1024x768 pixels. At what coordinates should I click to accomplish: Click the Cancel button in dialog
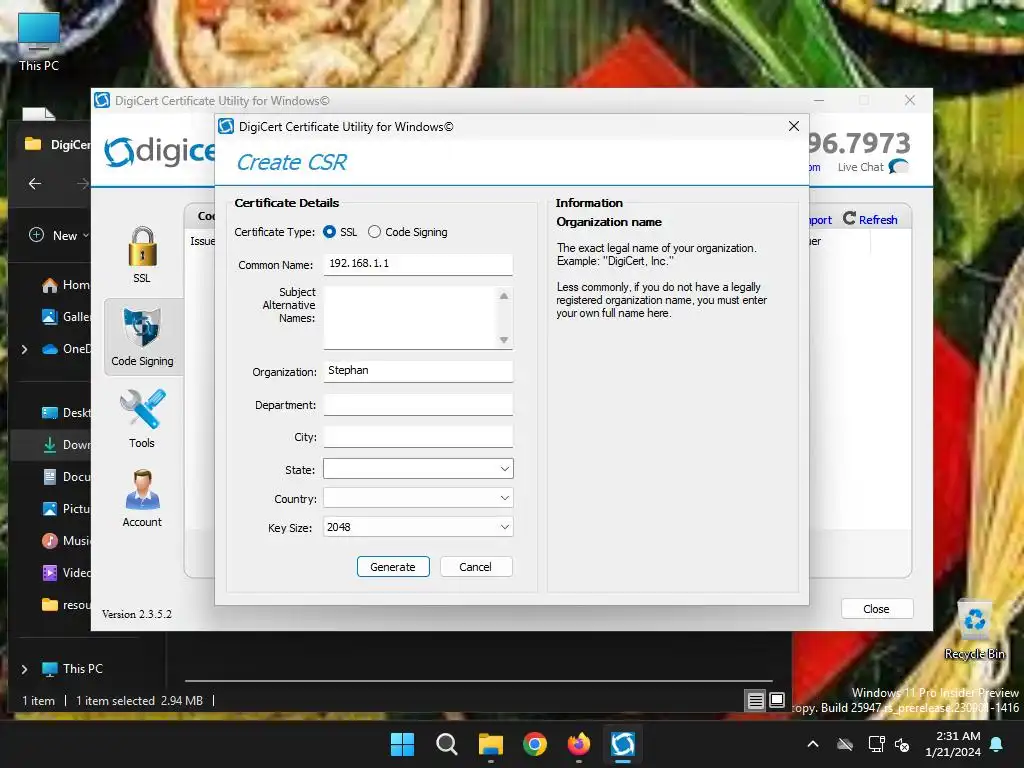(x=476, y=567)
